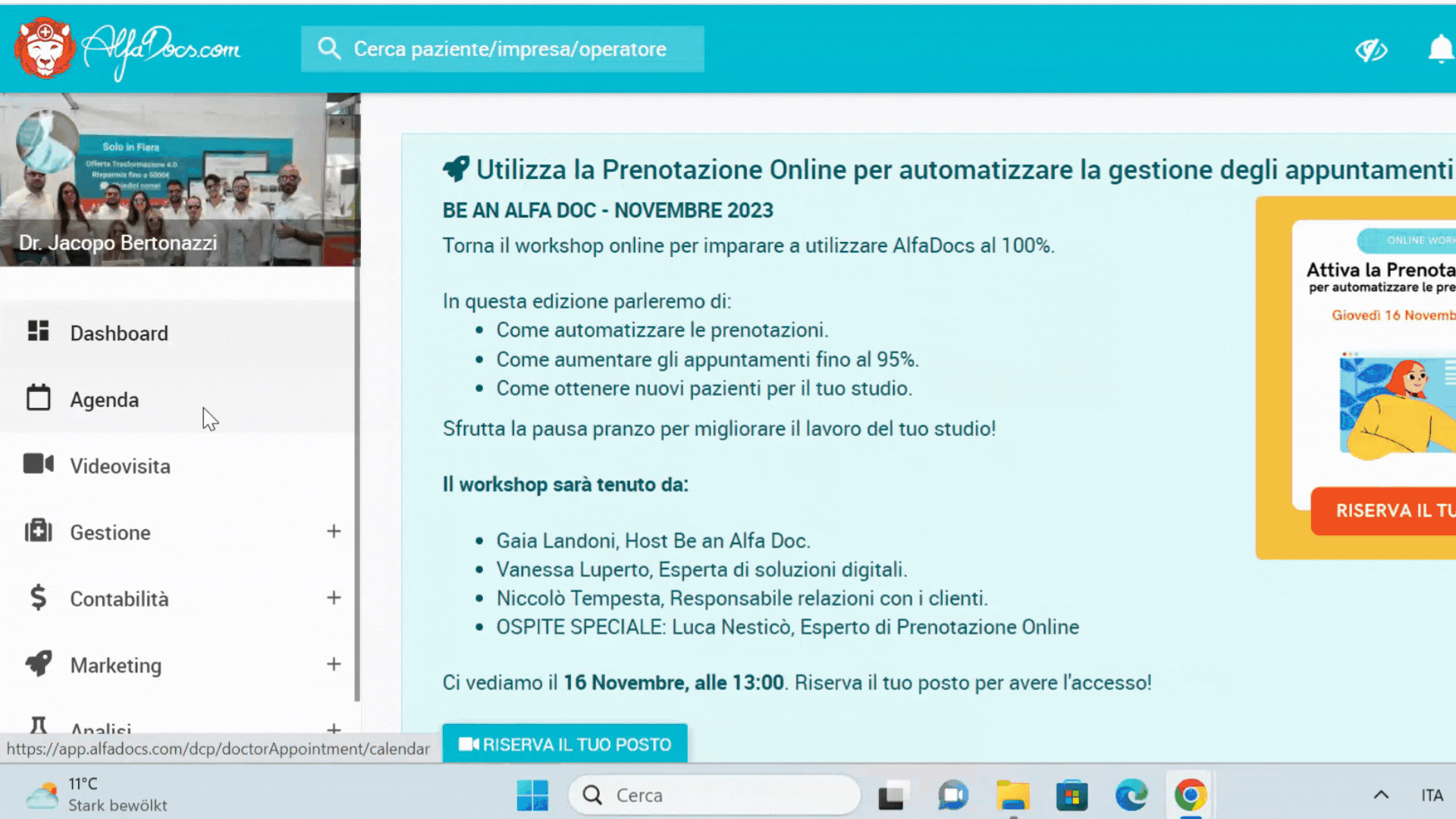Click 'Gaia Landoni, Host Be an Alfa Doc.'

click(653, 541)
